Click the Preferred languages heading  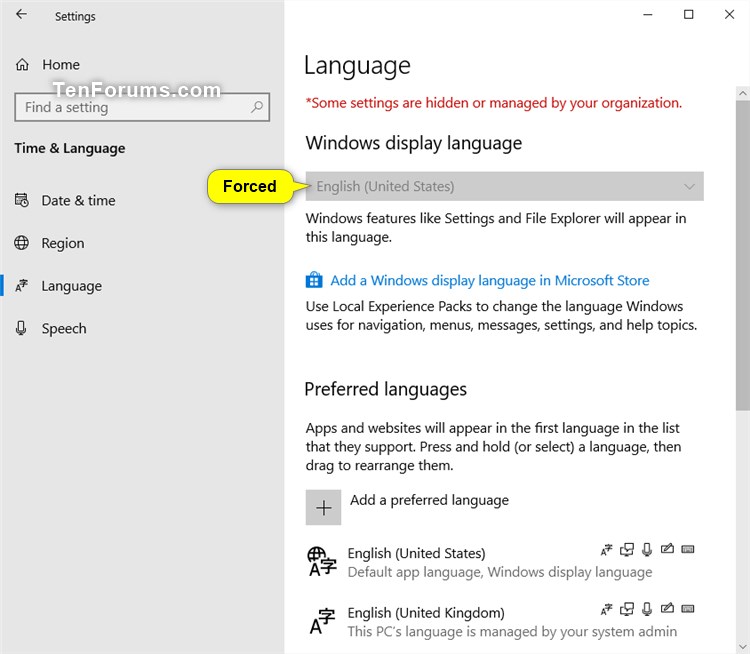pyautogui.click(x=386, y=389)
